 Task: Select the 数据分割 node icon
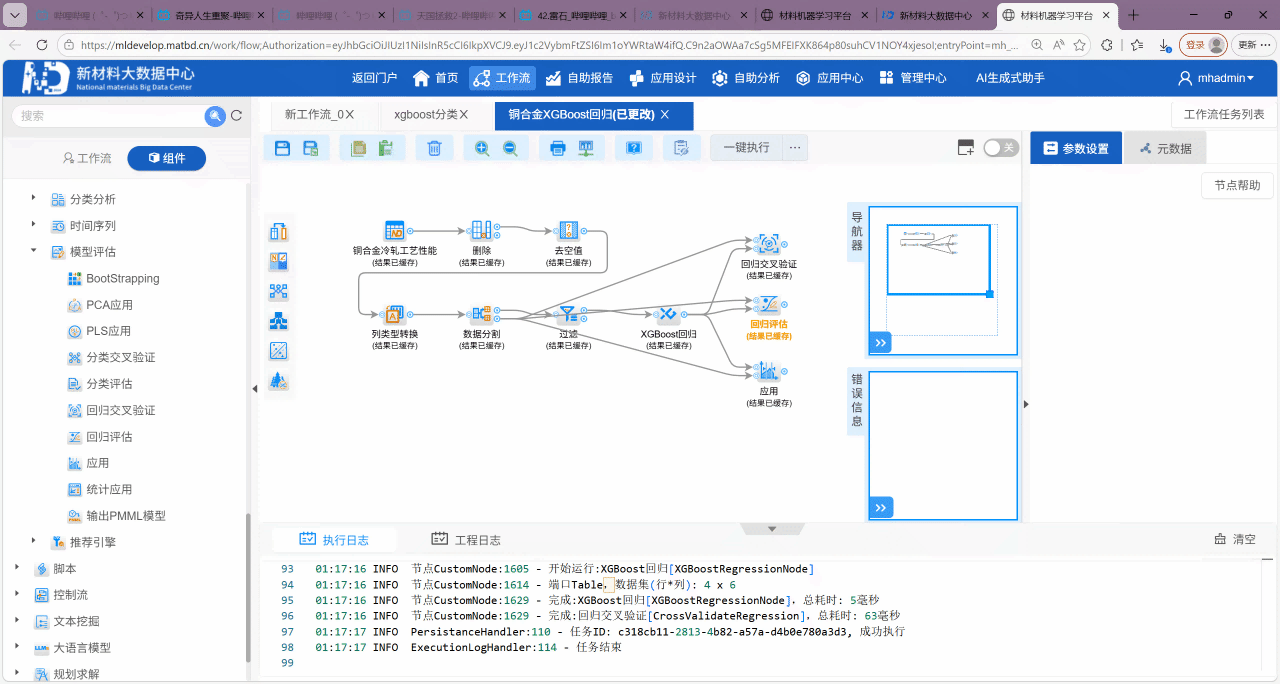(x=480, y=315)
